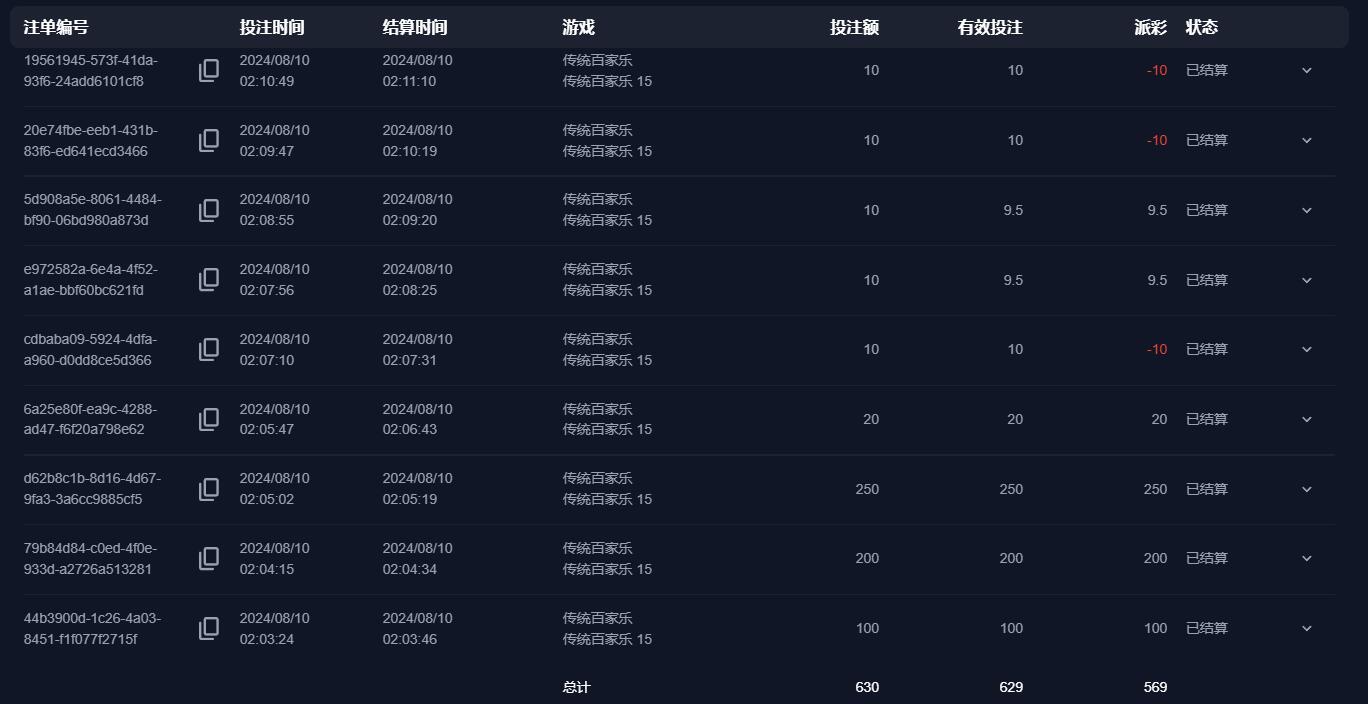Copy bet ID starting with e972582a
Screen dimensions: 1368x704
(208, 280)
